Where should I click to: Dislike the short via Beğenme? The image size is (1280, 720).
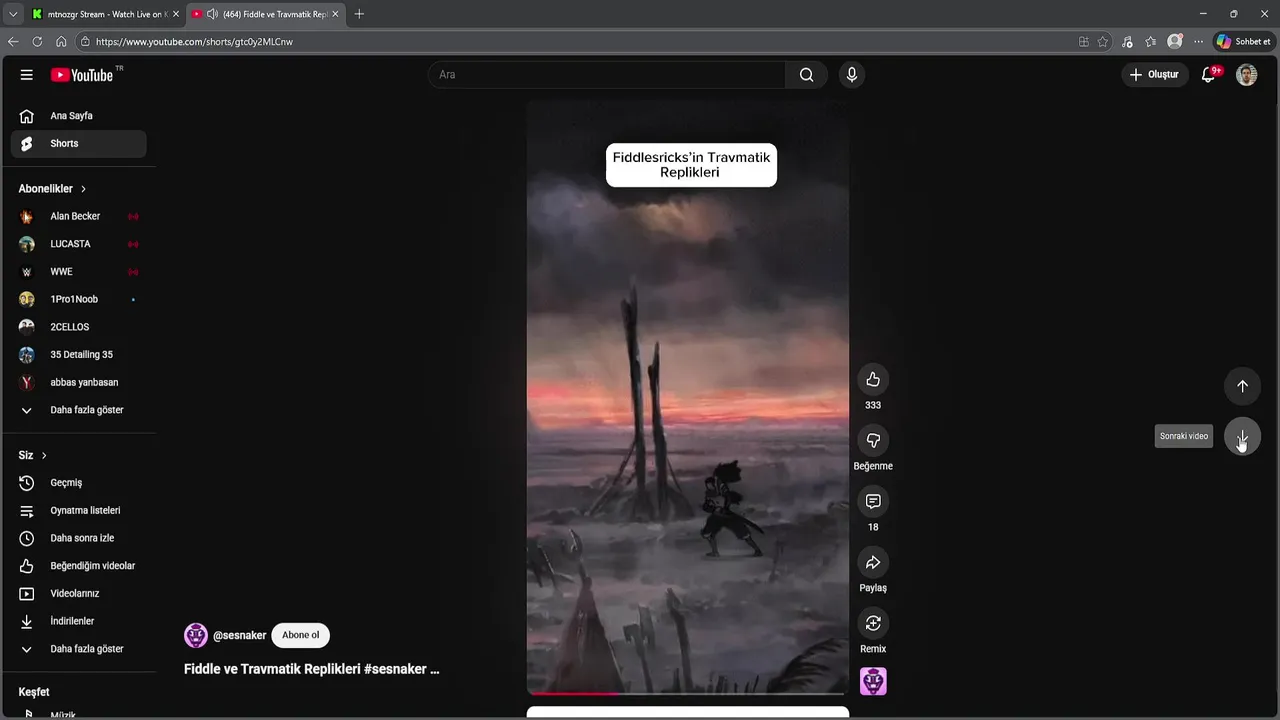click(x=873, y=440)
